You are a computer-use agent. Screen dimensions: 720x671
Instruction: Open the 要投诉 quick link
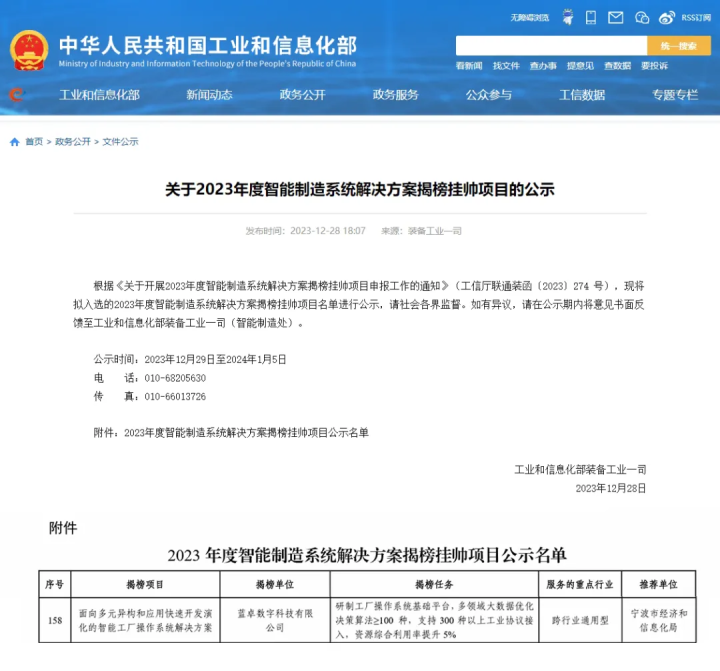[654, 66]
